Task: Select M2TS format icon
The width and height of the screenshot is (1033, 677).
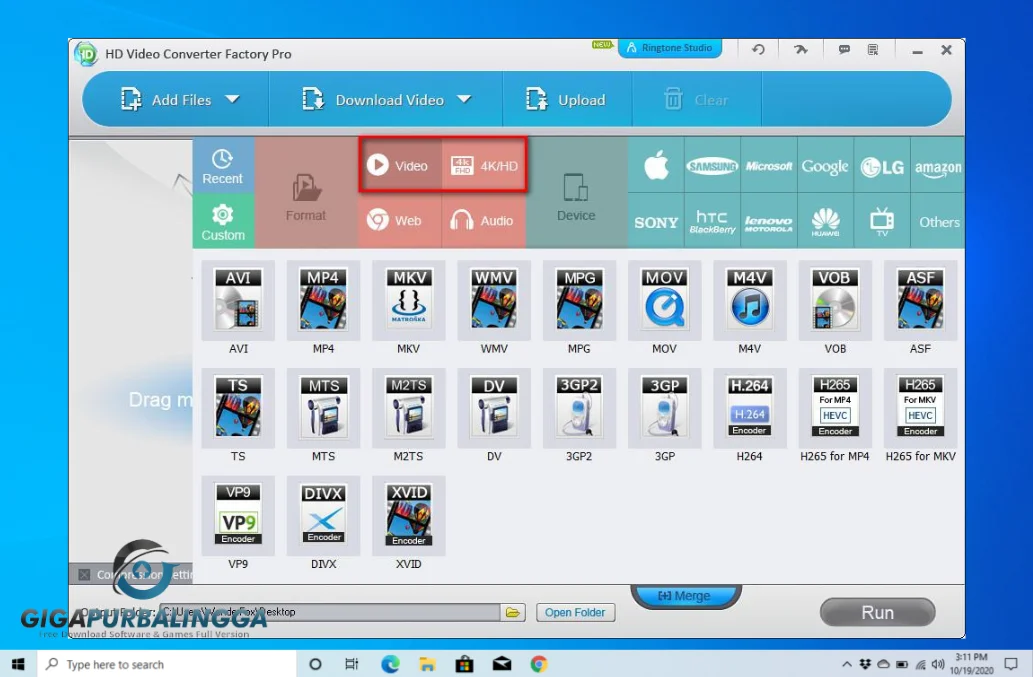Action: 408,408
